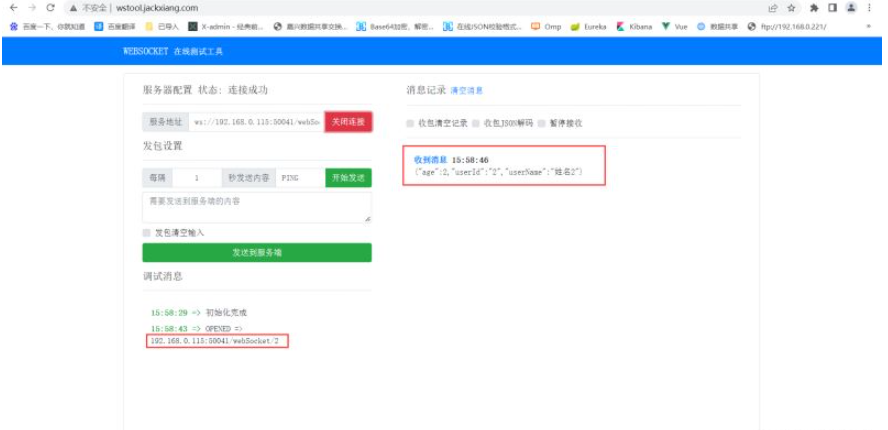Click the 发包设置 heading
The image size is (888, 430).
(x=163, y=146)
